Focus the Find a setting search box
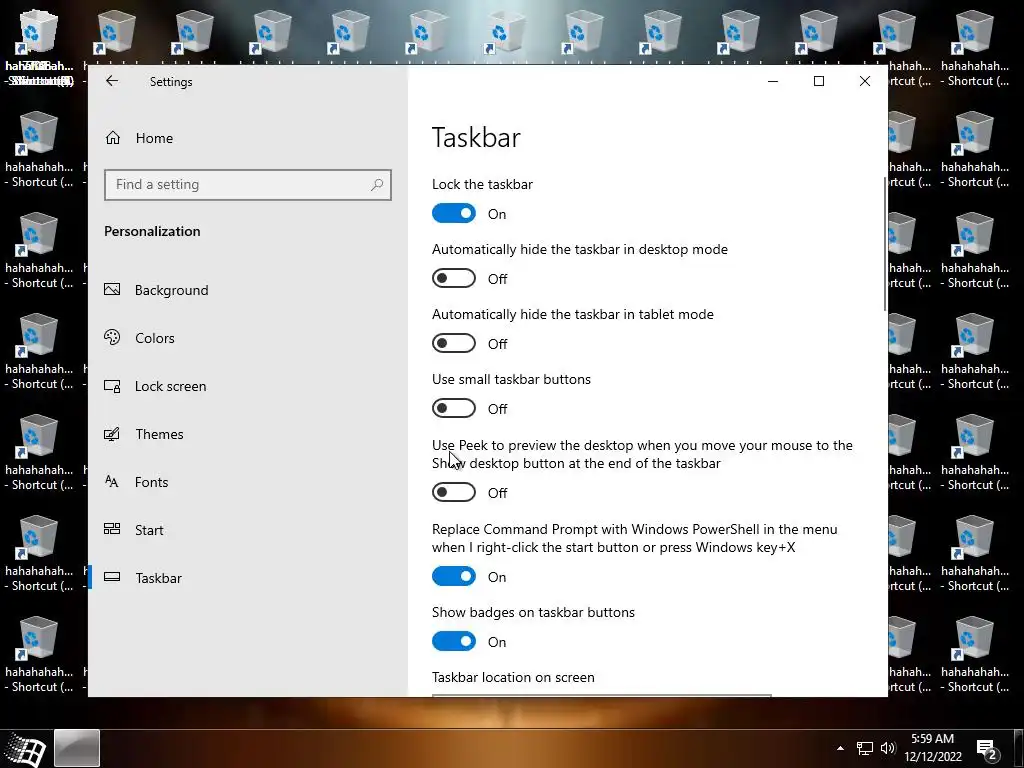The image size is (1024, 768). point(248,185)
